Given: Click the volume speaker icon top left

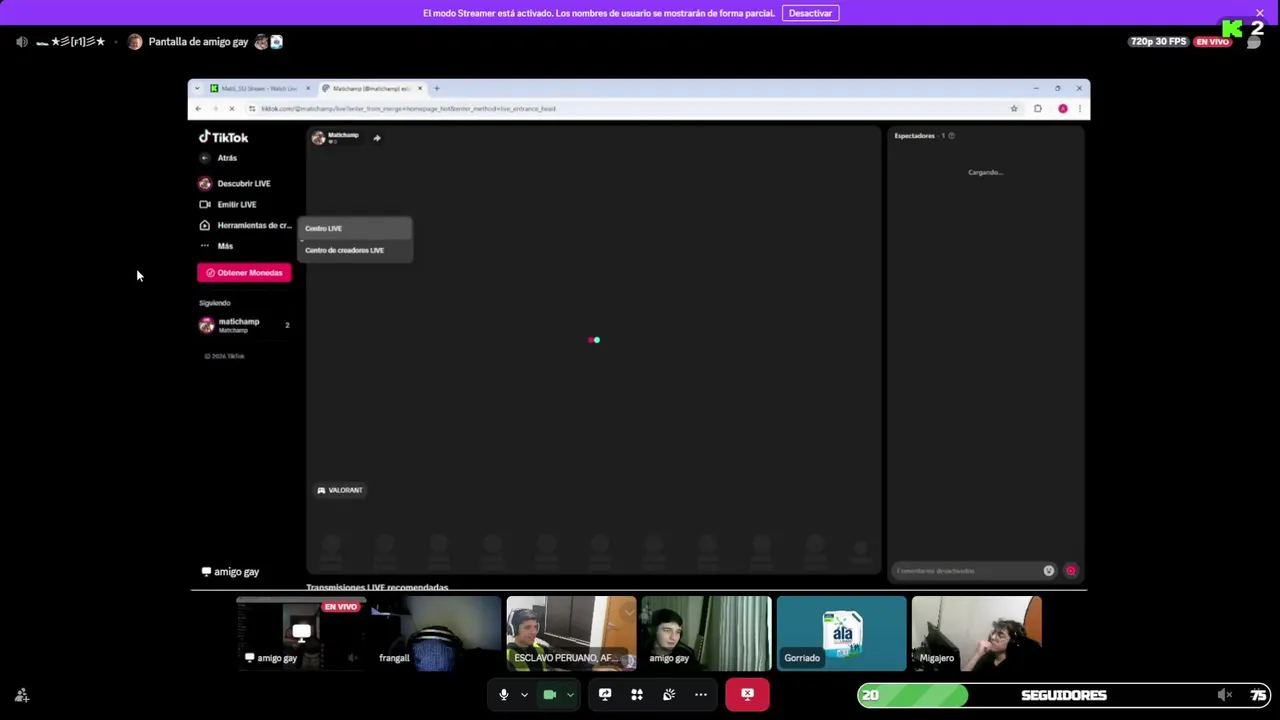Looking at the screenshot, I should click(22, 42).
